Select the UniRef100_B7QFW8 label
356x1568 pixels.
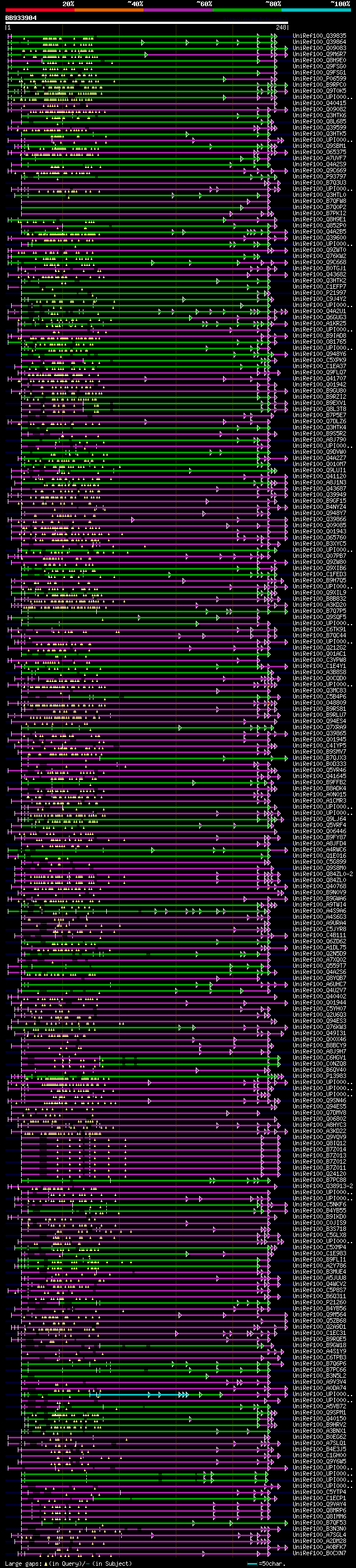[x=319, y=201]
